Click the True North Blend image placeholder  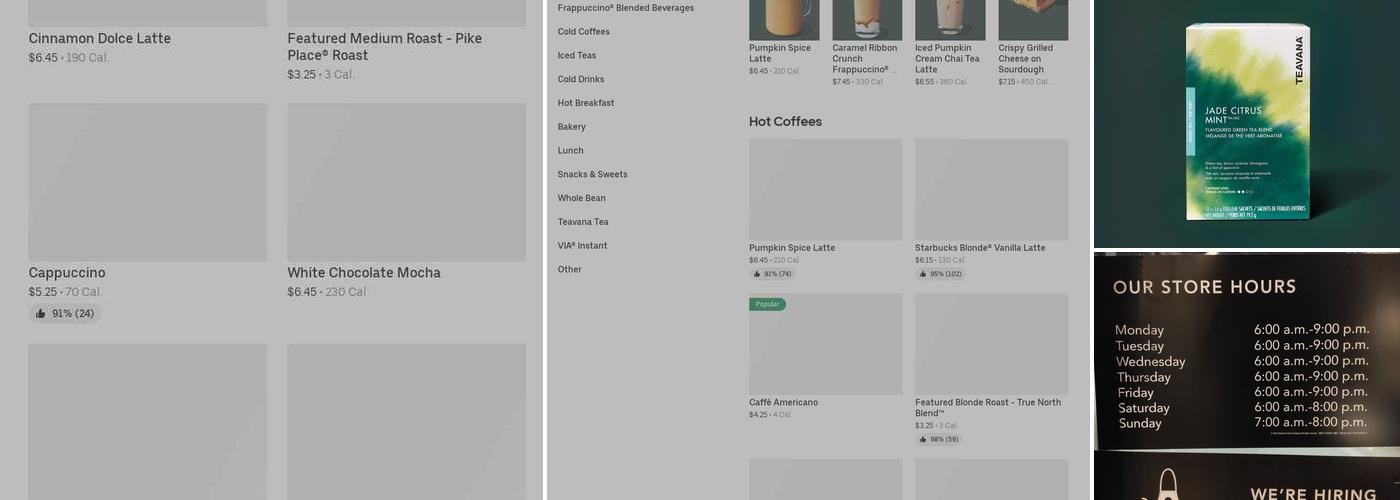click(991, 344)
